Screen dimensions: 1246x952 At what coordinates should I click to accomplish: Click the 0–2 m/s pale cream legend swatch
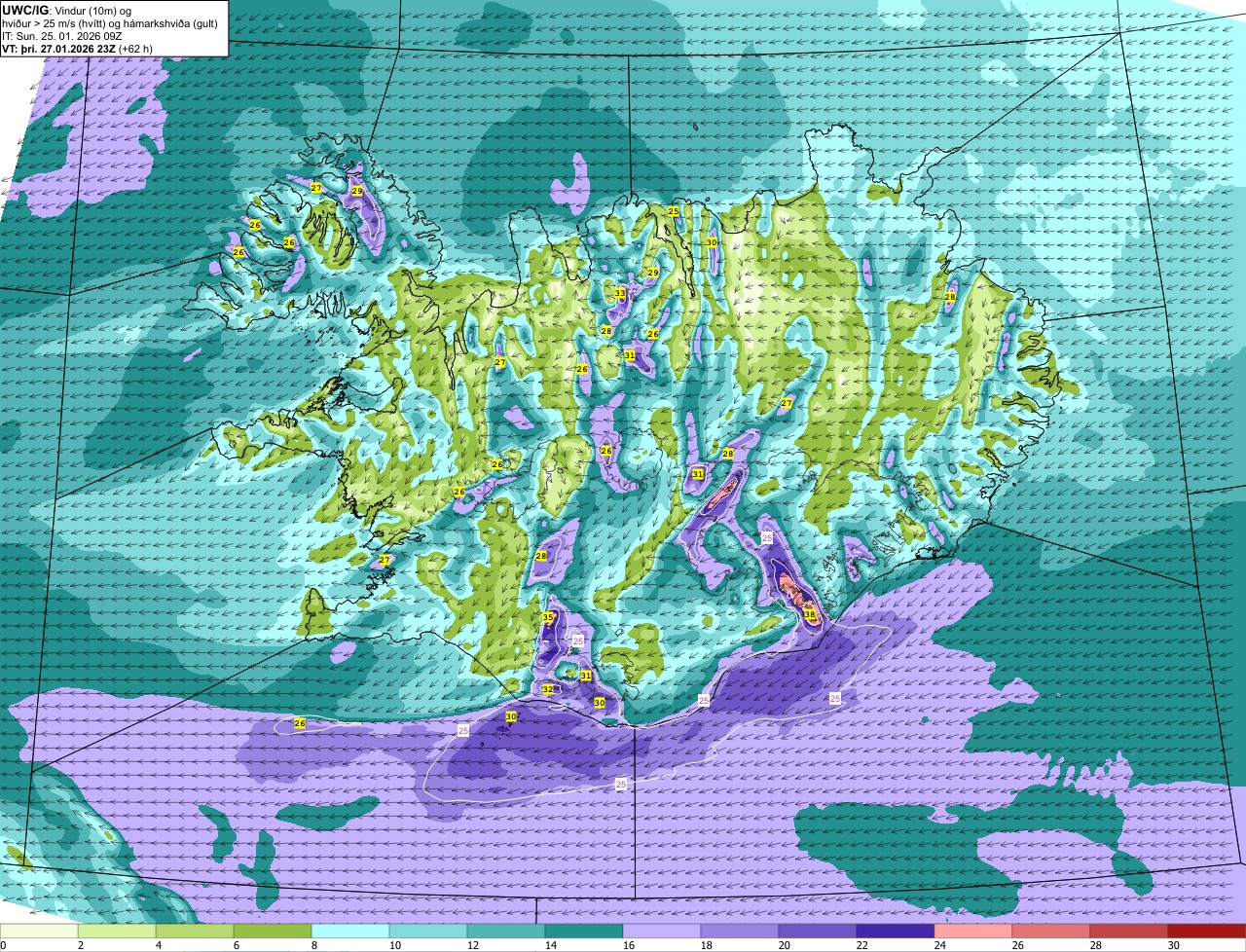[39, 932]
